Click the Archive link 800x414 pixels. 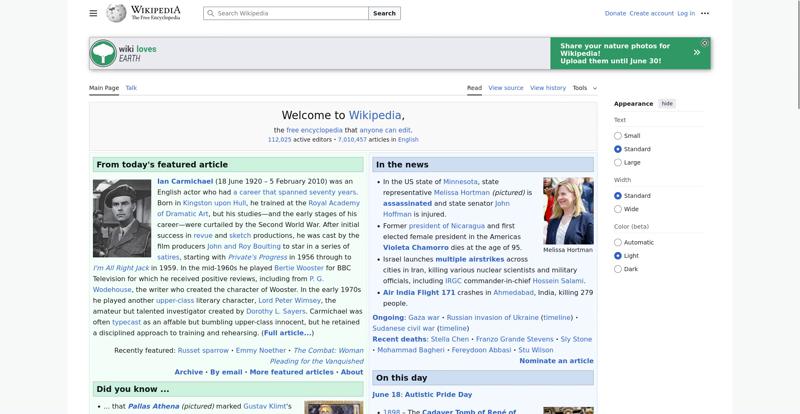coord(189,372)
